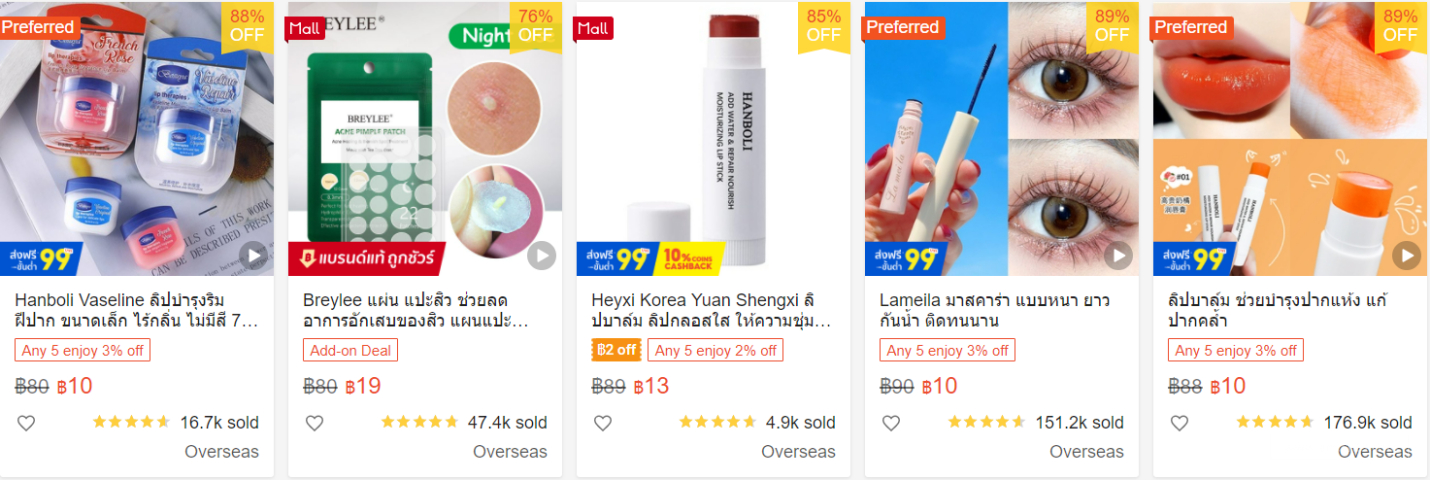This screenshot has width=1430, height=480.
Task: Toggle wishlist heart for Breylee acne patch
Action: click(x=314, y=423)
